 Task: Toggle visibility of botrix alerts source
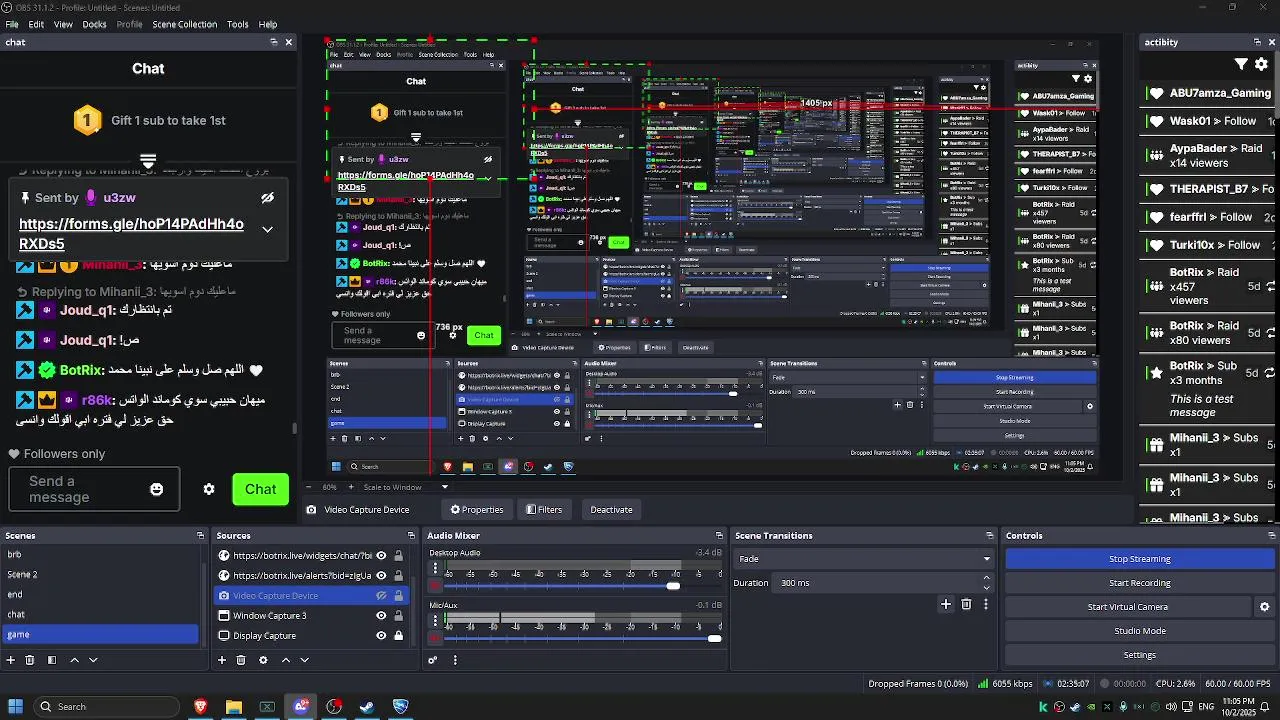coord(381,576)
